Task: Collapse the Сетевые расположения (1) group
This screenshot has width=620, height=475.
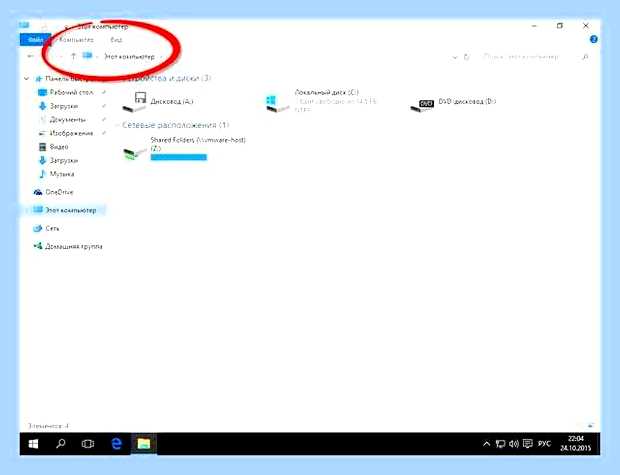Action: point(117,125)
